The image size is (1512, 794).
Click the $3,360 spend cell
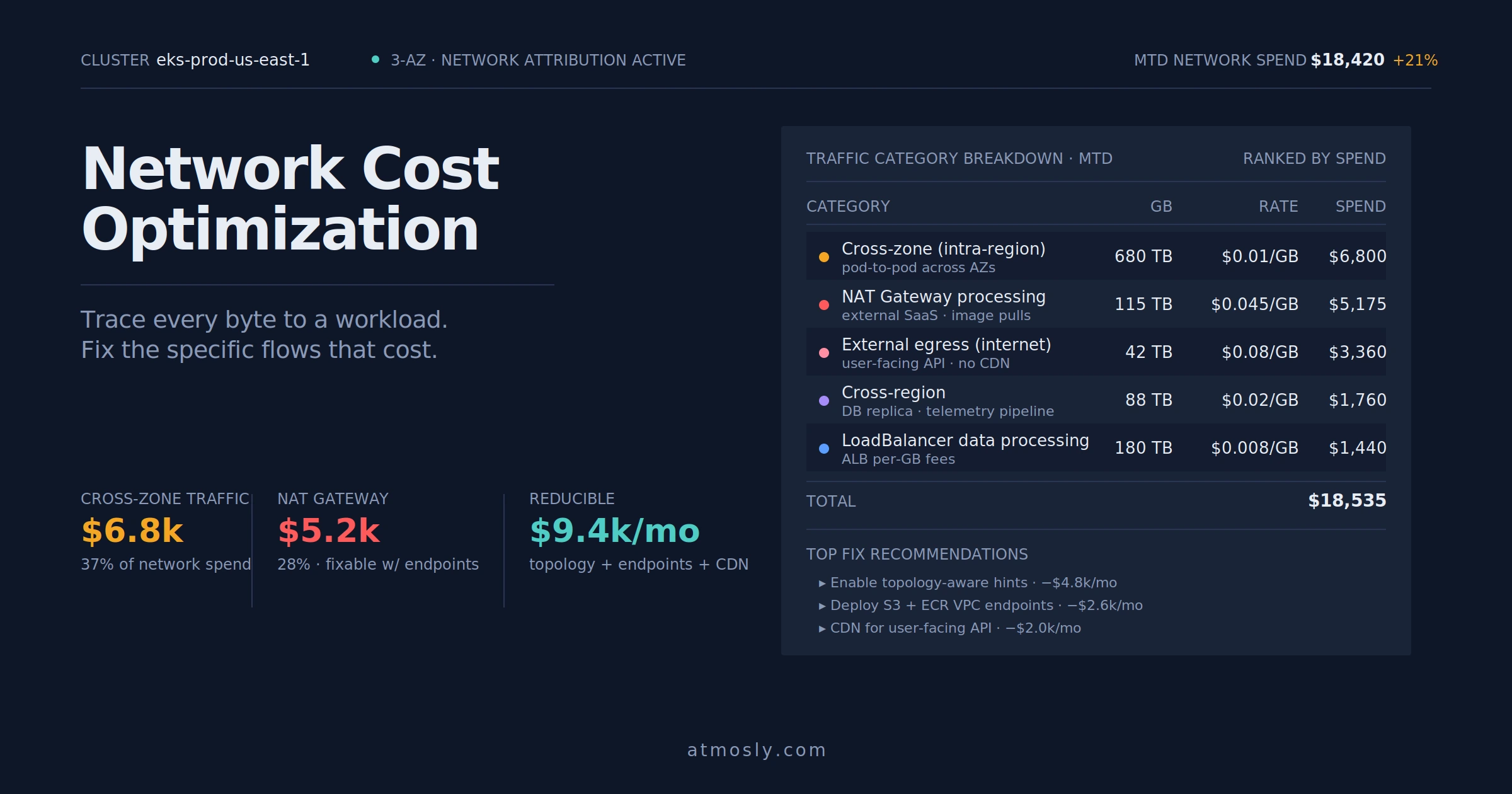[x=1358, y=352]
